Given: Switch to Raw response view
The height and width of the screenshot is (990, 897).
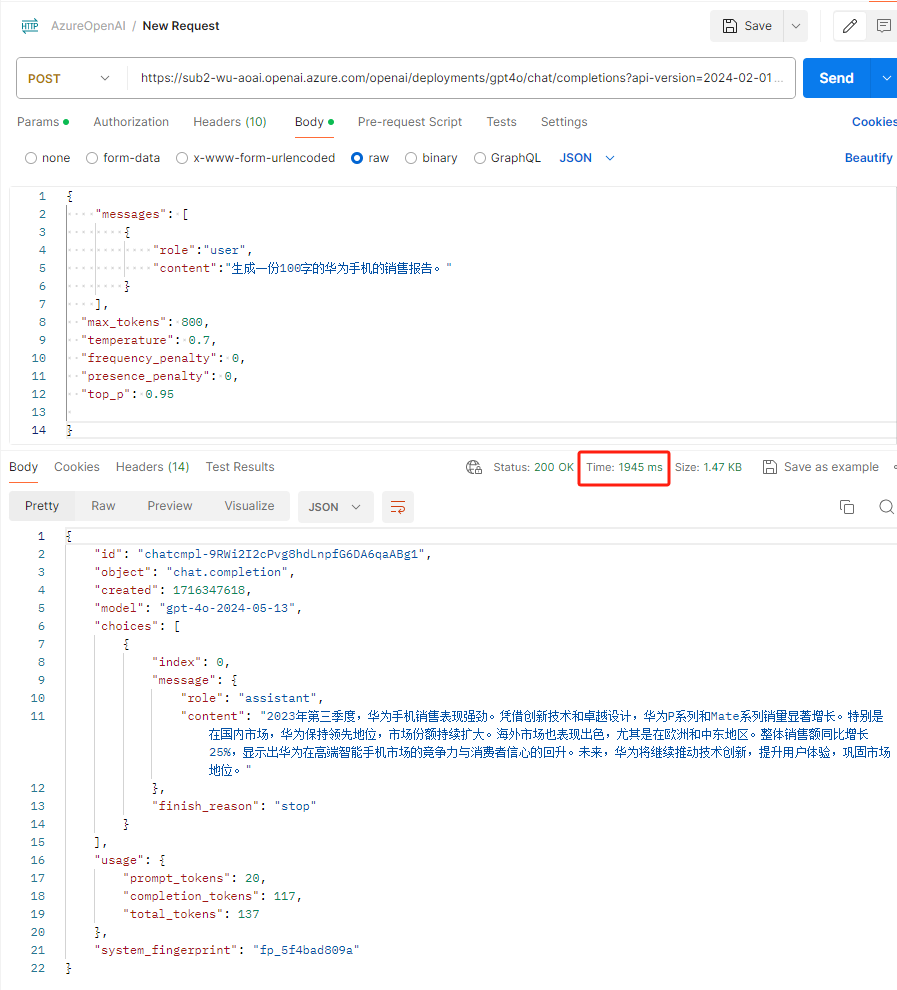Looking at the screenshot, I should 103,506.
